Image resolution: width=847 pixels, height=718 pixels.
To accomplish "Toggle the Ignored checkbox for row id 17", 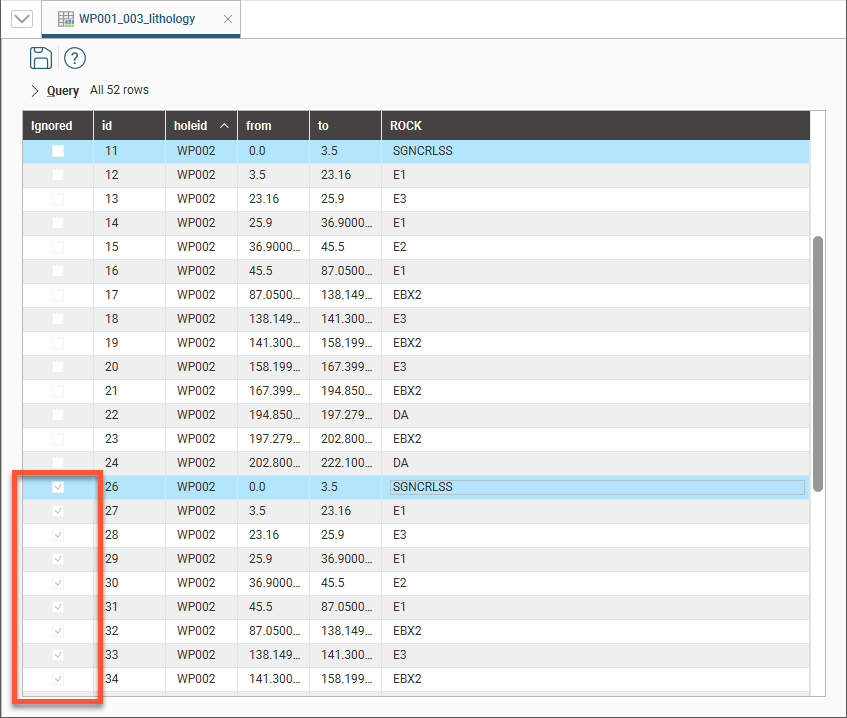I will pos(58,295).
